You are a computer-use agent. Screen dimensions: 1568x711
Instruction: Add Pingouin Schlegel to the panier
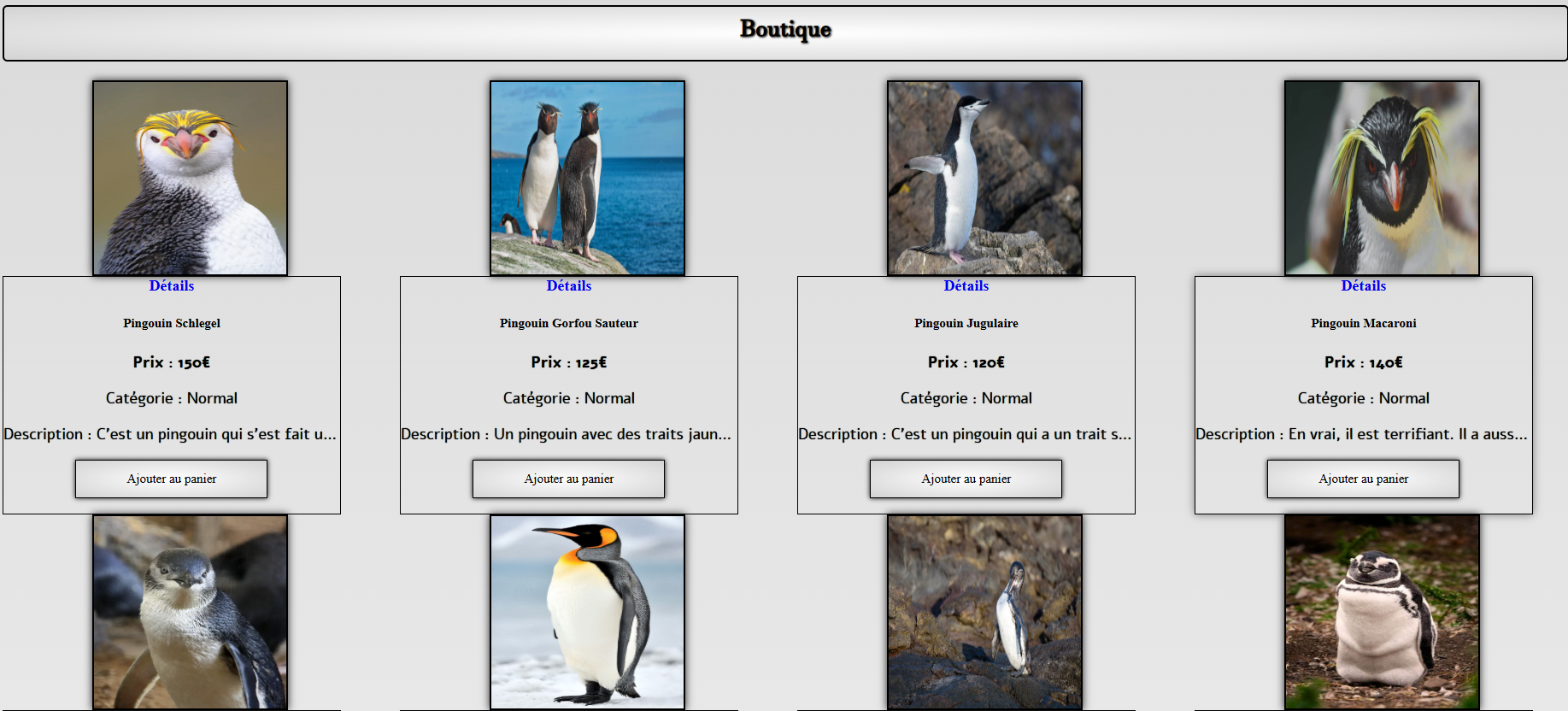[x=172, y=479]
